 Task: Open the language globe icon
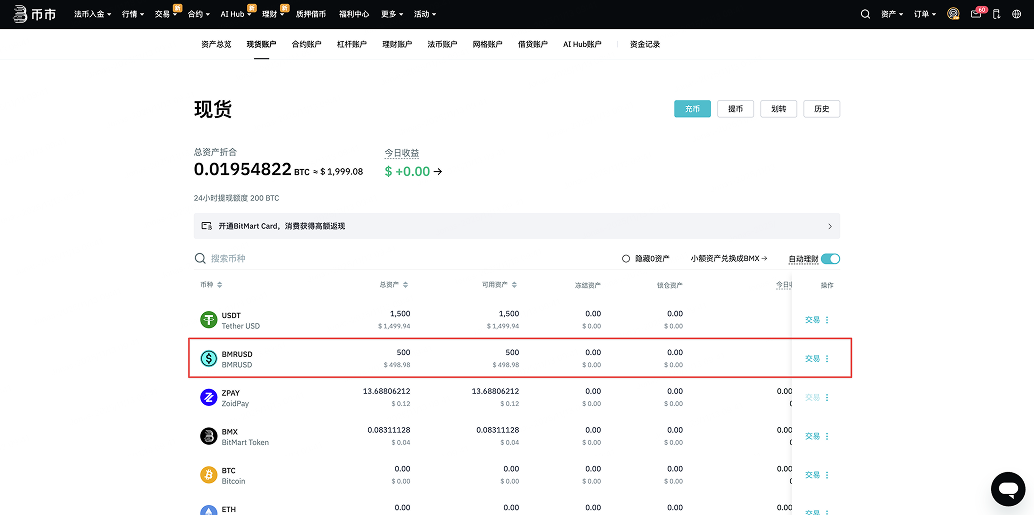coord(1000,14)
